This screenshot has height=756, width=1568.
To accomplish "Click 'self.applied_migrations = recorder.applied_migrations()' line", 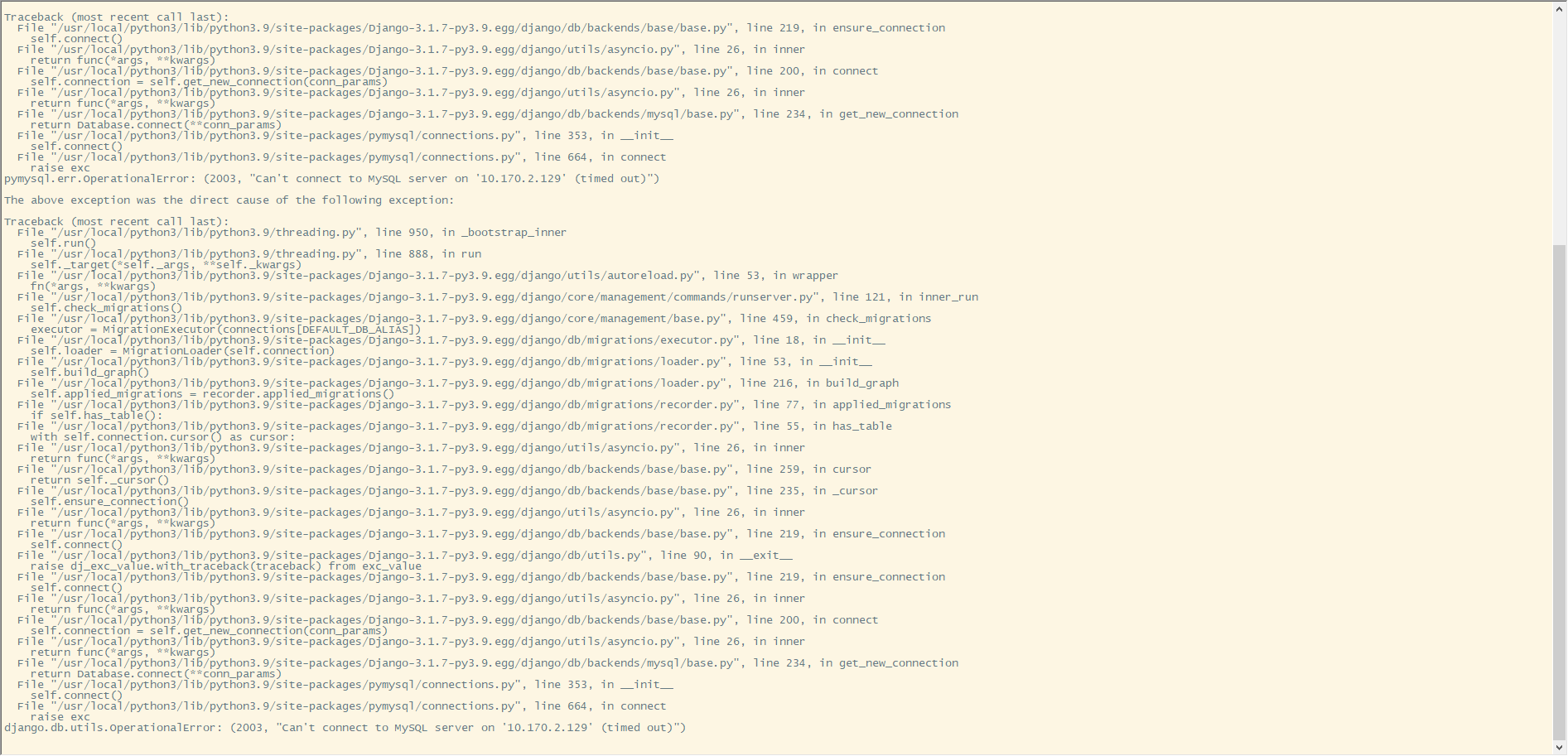I will point(213,394).
